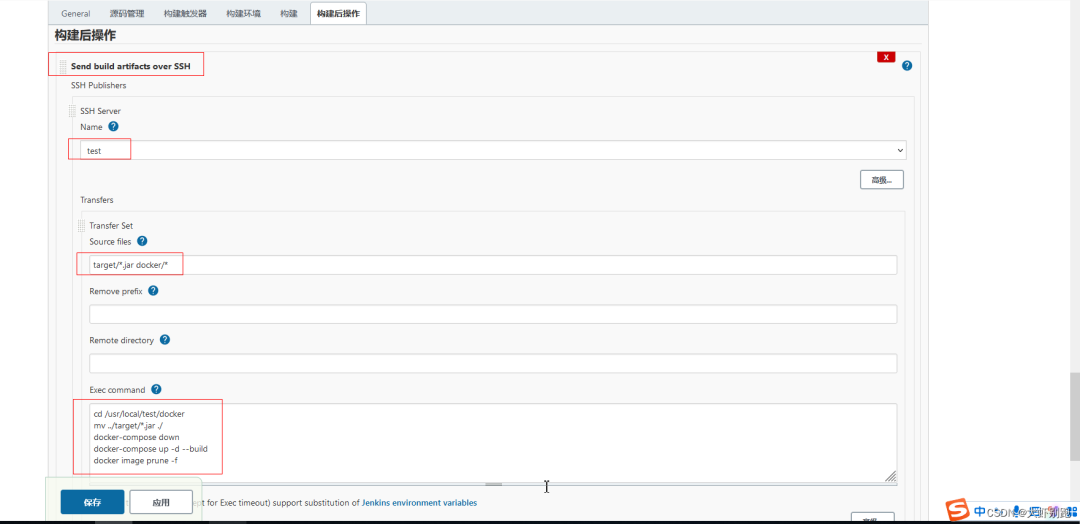Image resolution: width=1080 pixels, height=524 pixels.
Task: Click the Remote directory input field
Action: pyautogui.click(x=493, y=364)
